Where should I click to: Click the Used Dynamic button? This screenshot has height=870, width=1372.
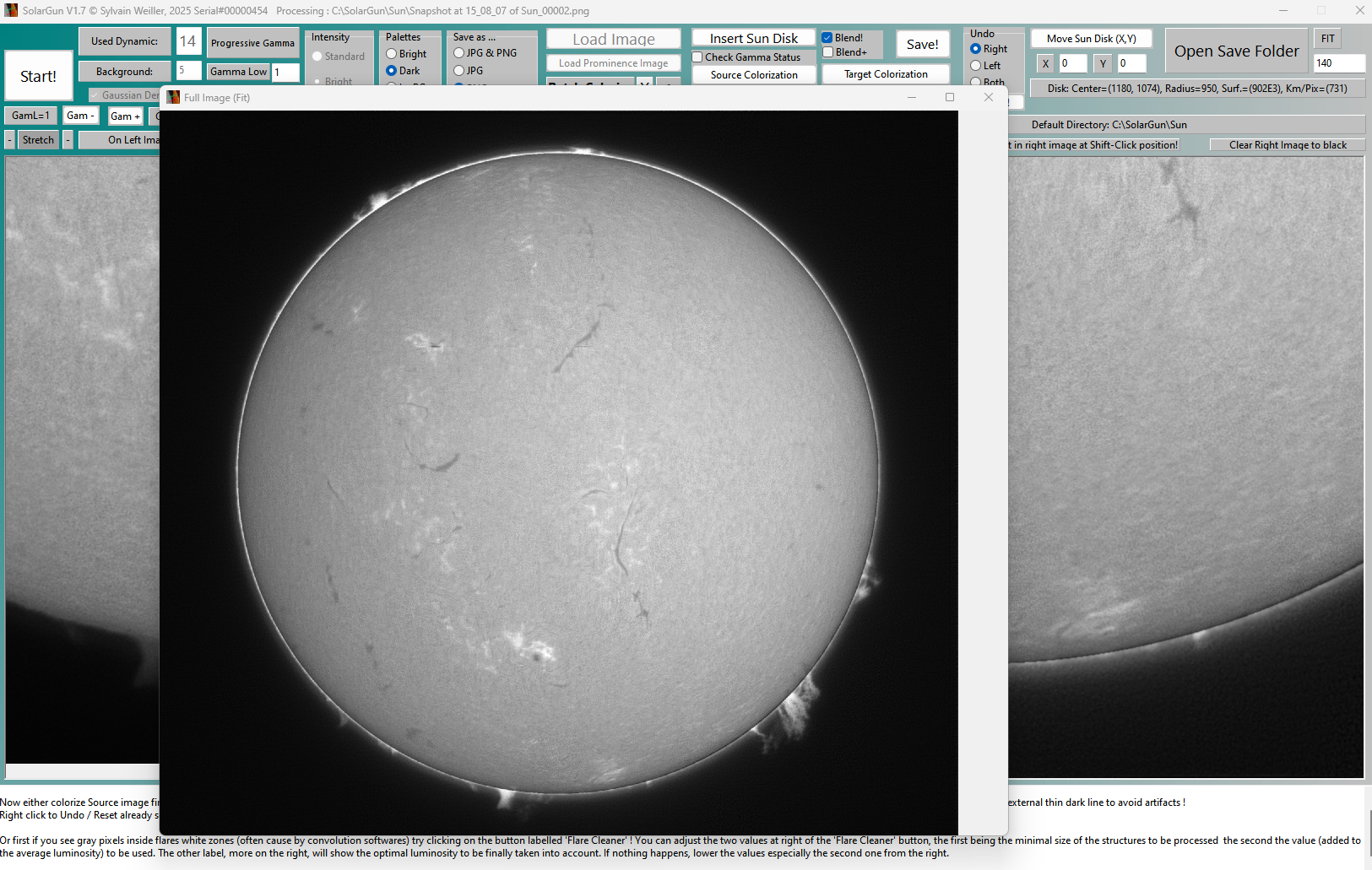point(125,41)
